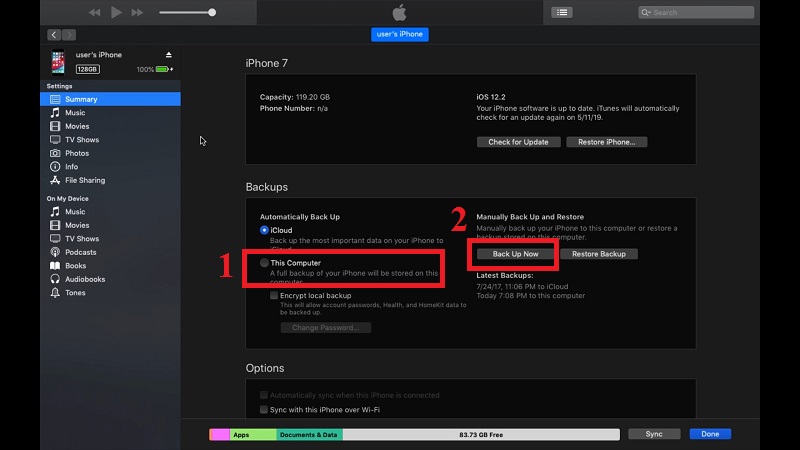
Task: Enable Encrypt local backup checkbox
Action: 274,295
